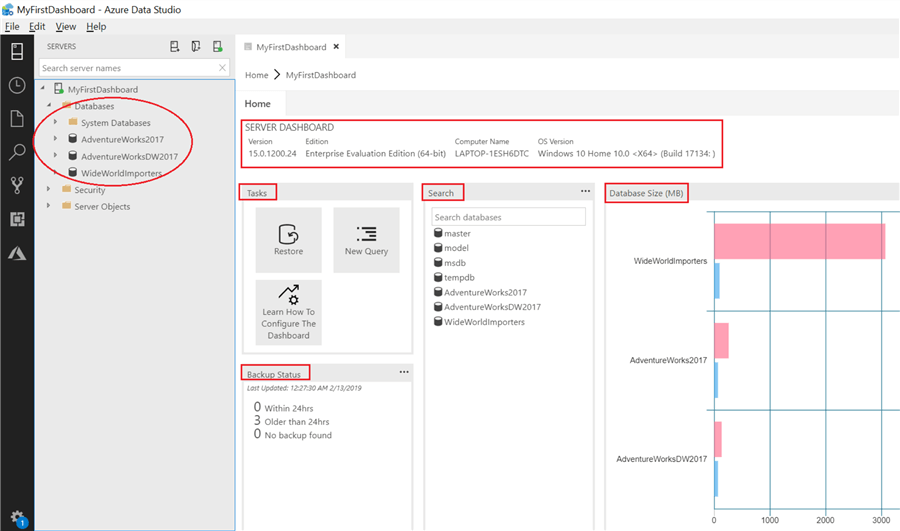
Task: Open the Backup Status ellipsis menu
Action: 404,372
